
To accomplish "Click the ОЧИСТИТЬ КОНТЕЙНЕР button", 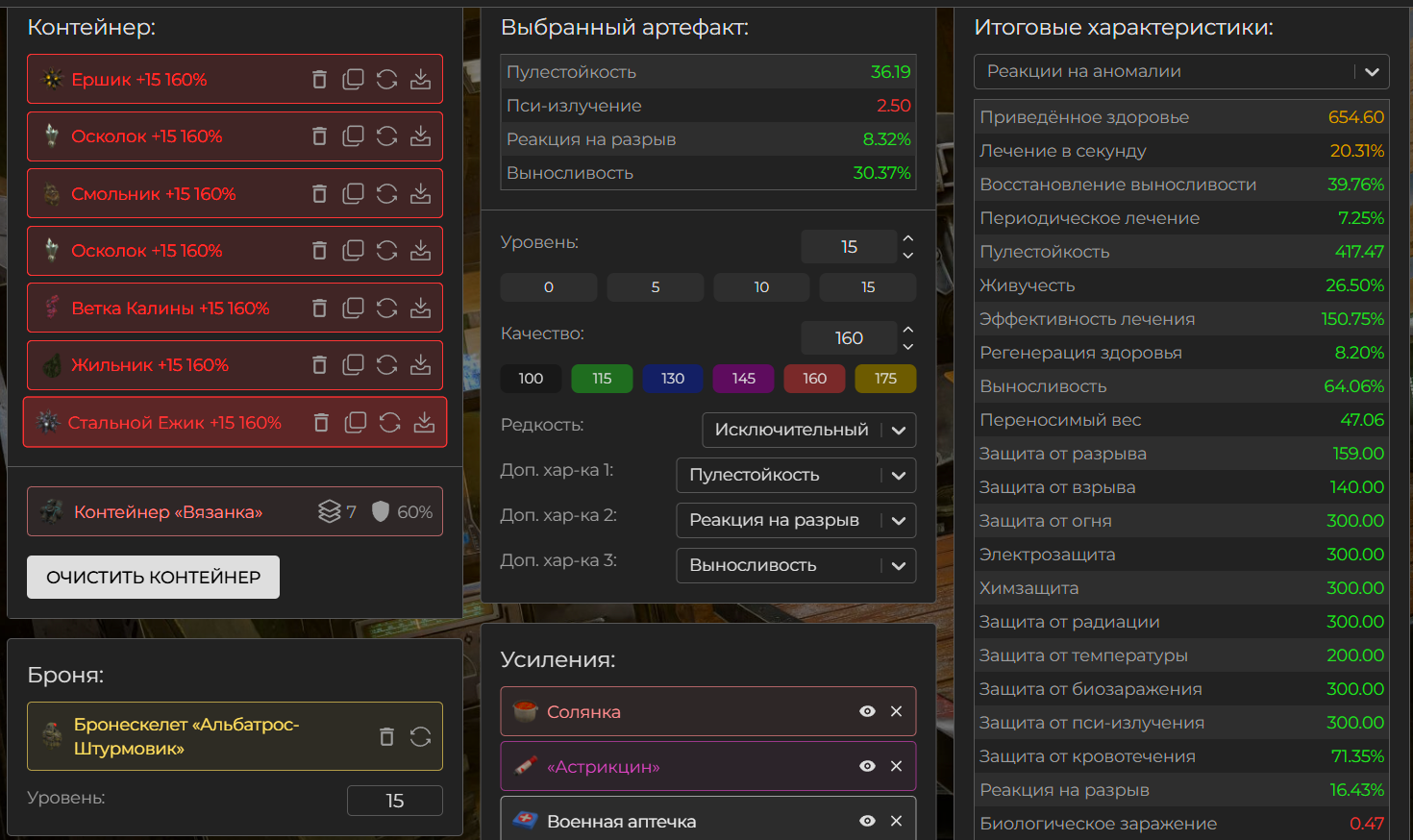I will point(153,577).
